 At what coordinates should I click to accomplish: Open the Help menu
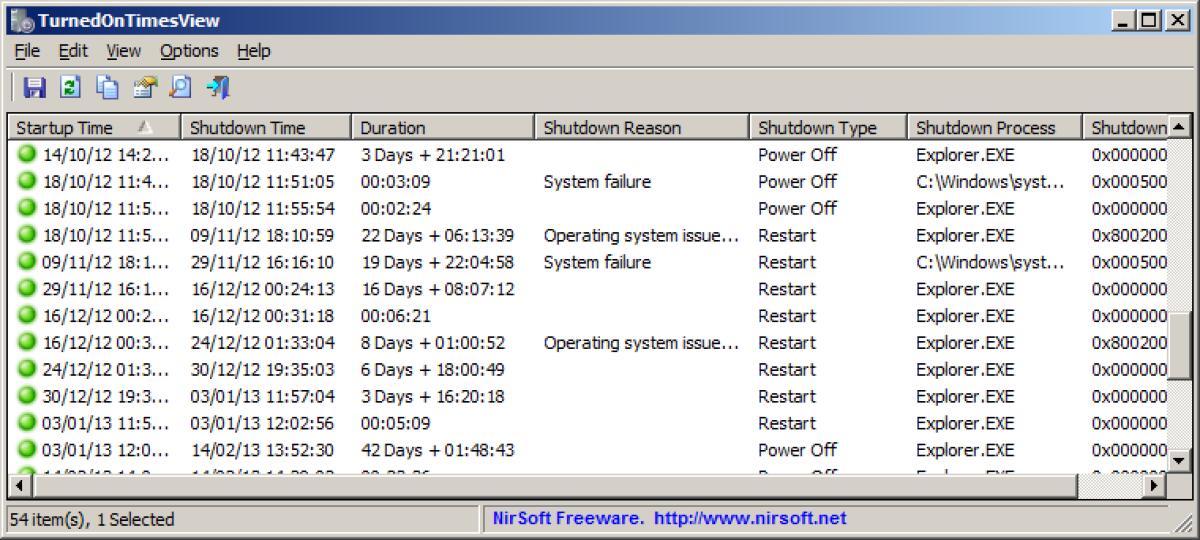(254, 51)
